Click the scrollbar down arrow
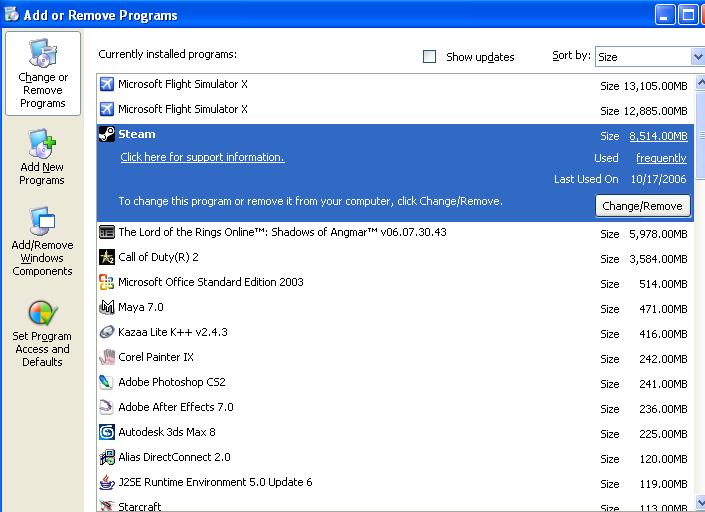The image size is (705, 512). [700, 502]
